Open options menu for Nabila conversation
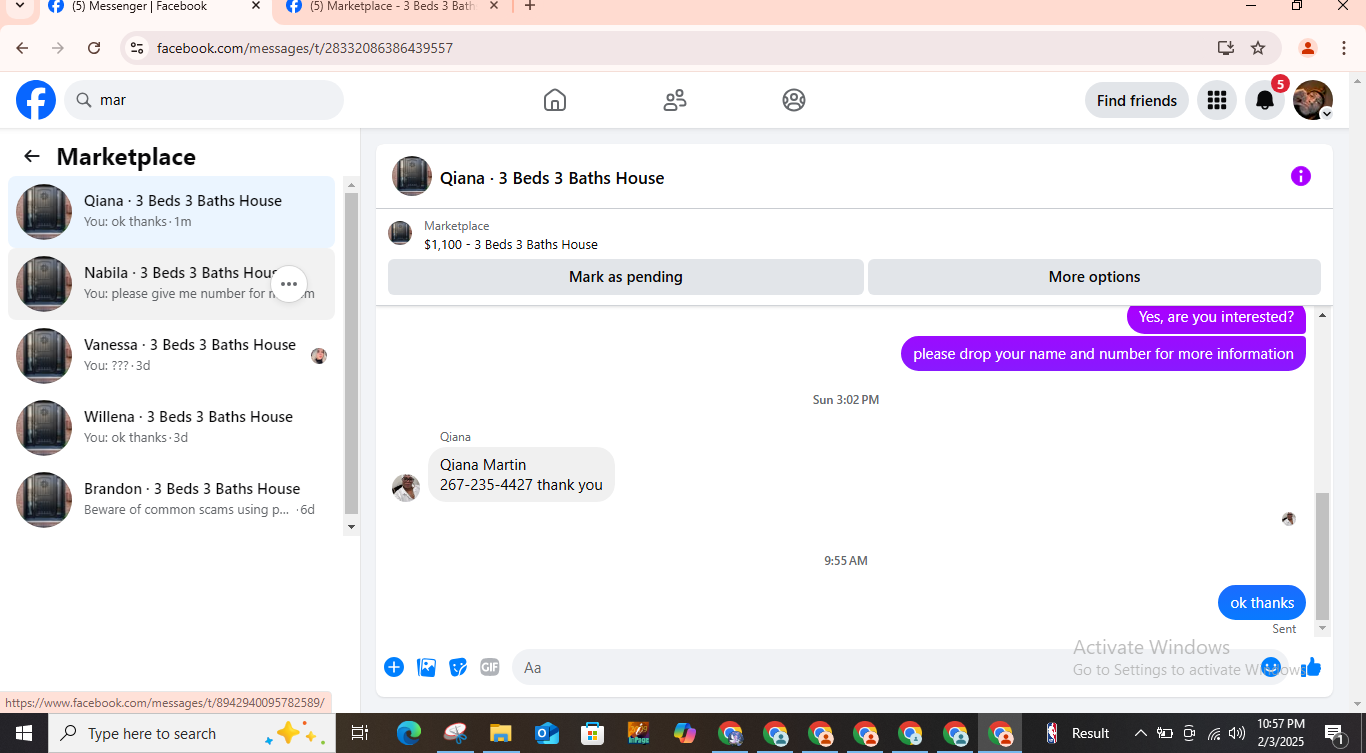The height and width of the screenshot is (753, 1366). tap(289, 284)
